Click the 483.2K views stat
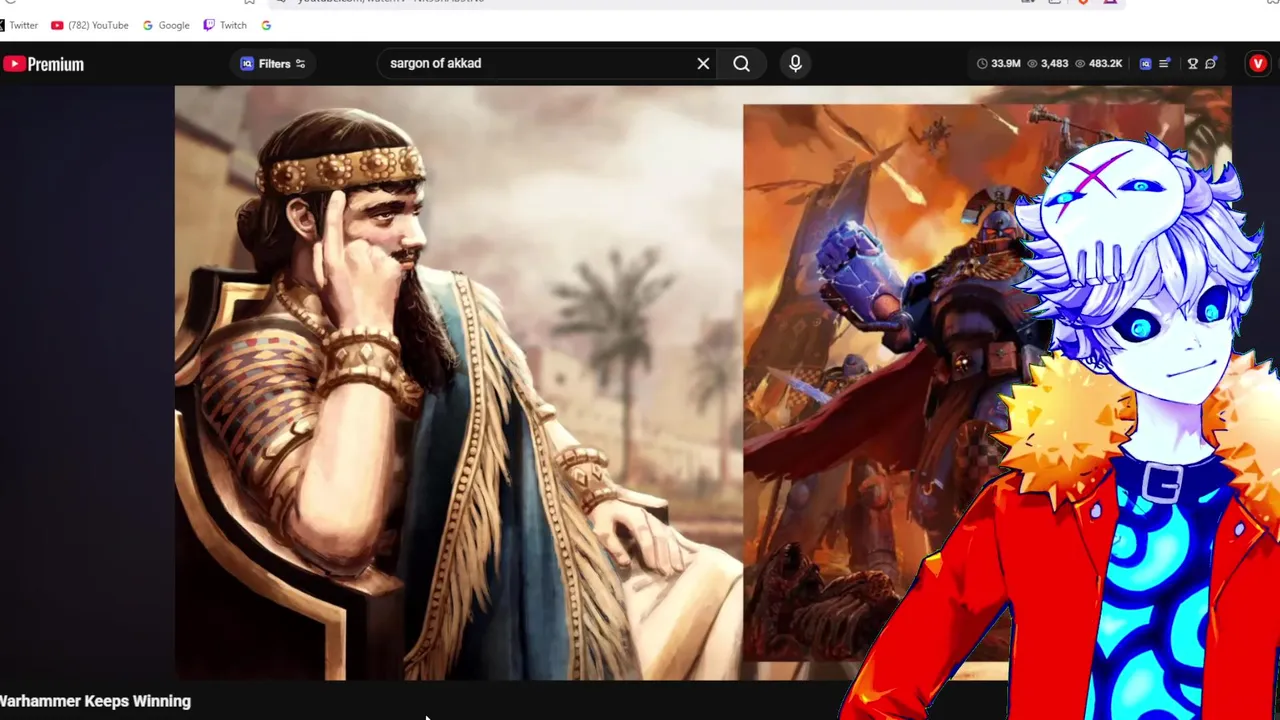 [x=1098, y=64]
